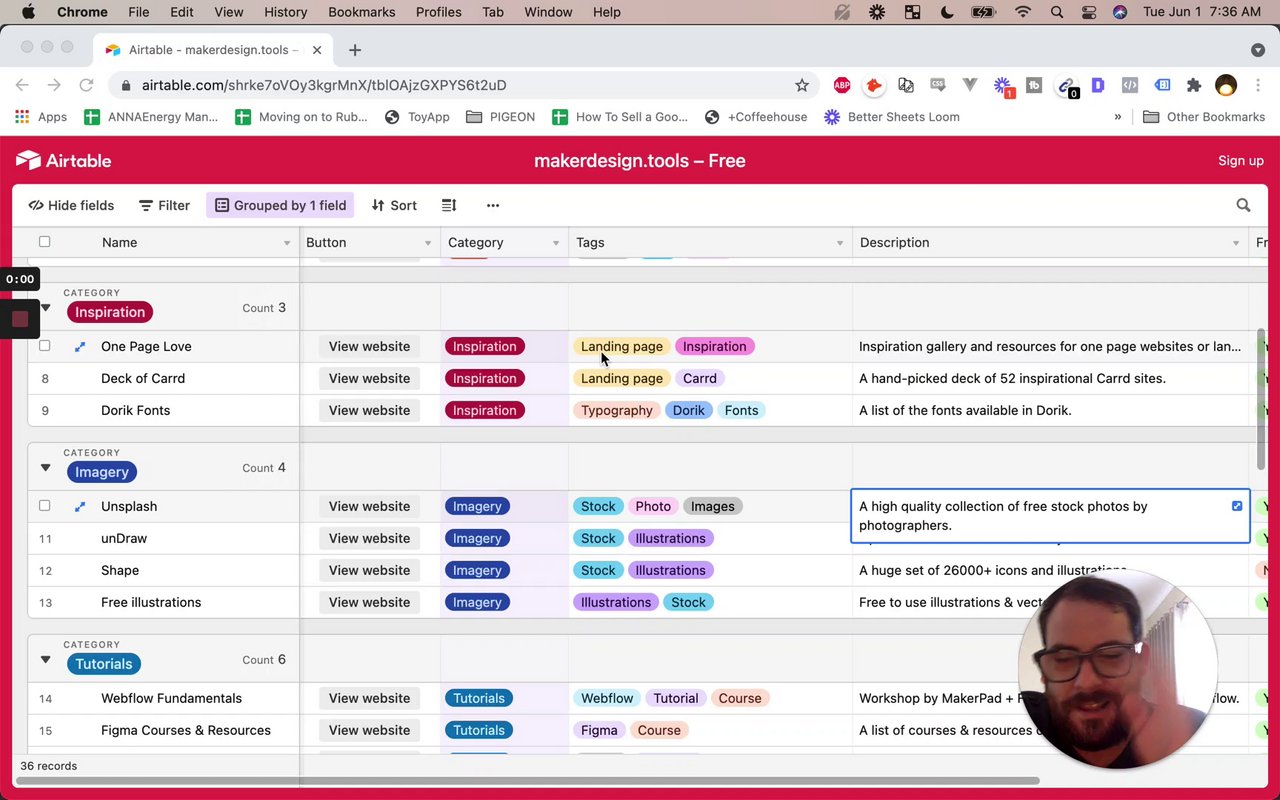Screen dimensions: 1280x800
Task: Click Grouped by 1 field
Action: (280, 205)
